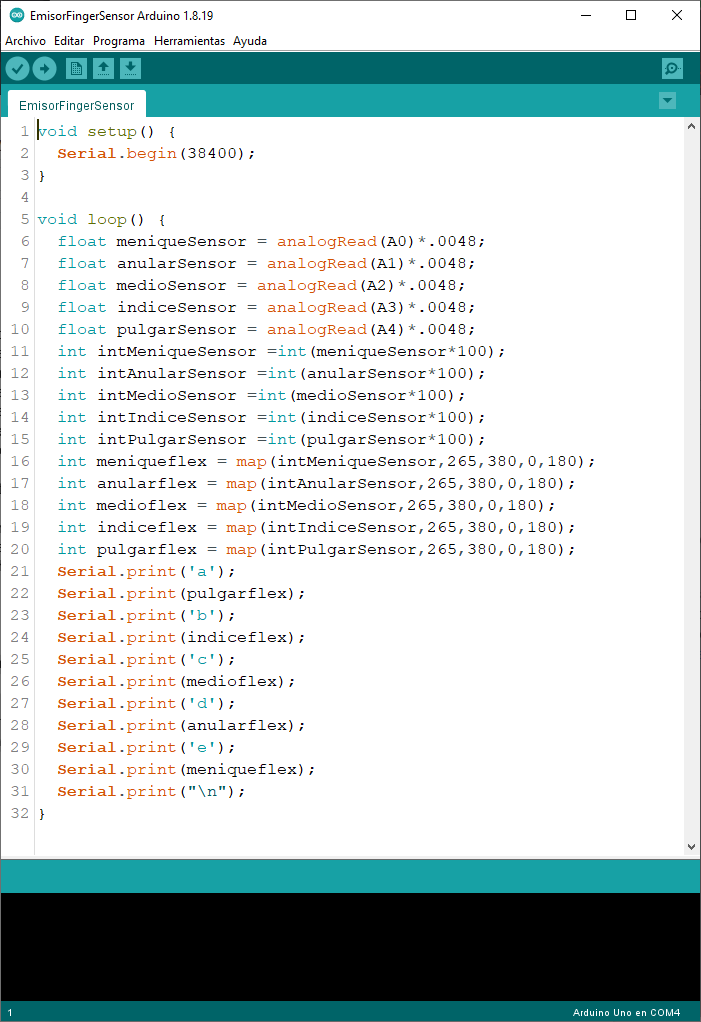Click 'intMedioSensor' declaration on line 13

pyautogui.click(x=167, y=396)
